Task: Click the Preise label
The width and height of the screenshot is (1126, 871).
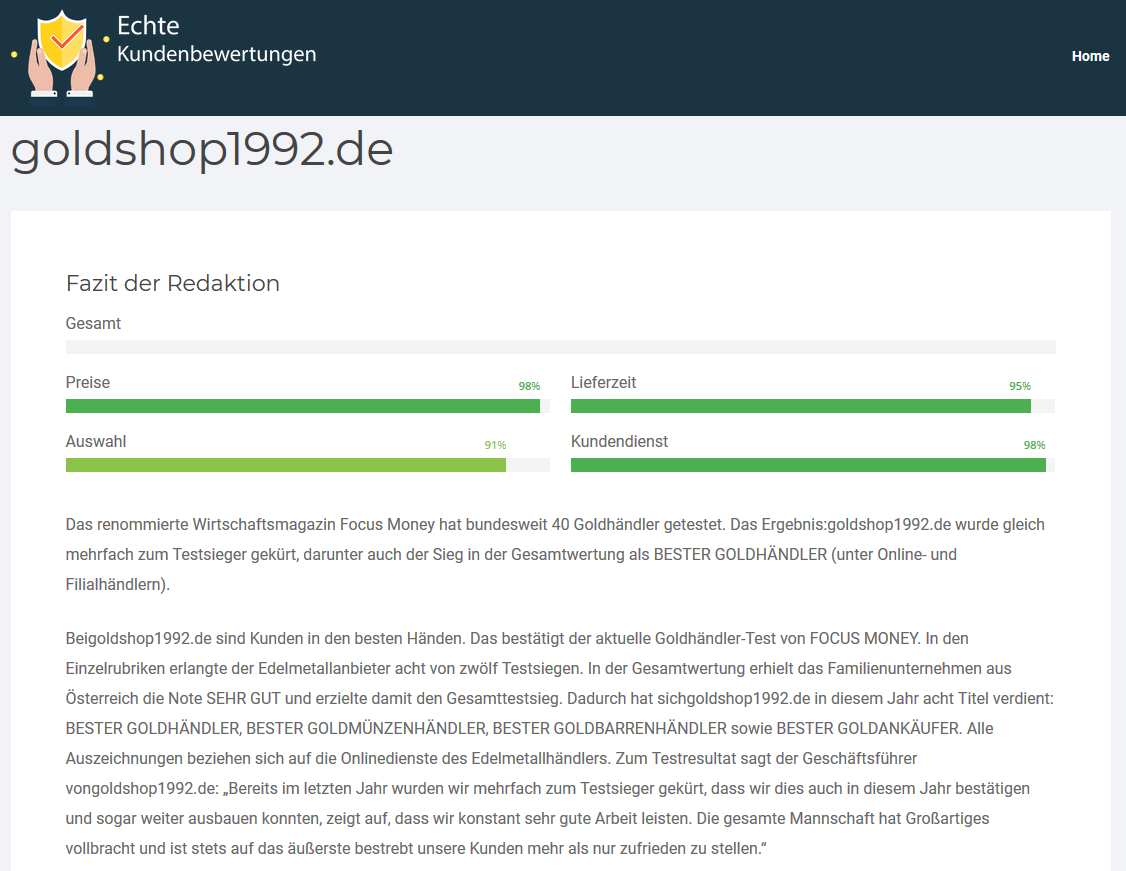Action: click(88, 382)
